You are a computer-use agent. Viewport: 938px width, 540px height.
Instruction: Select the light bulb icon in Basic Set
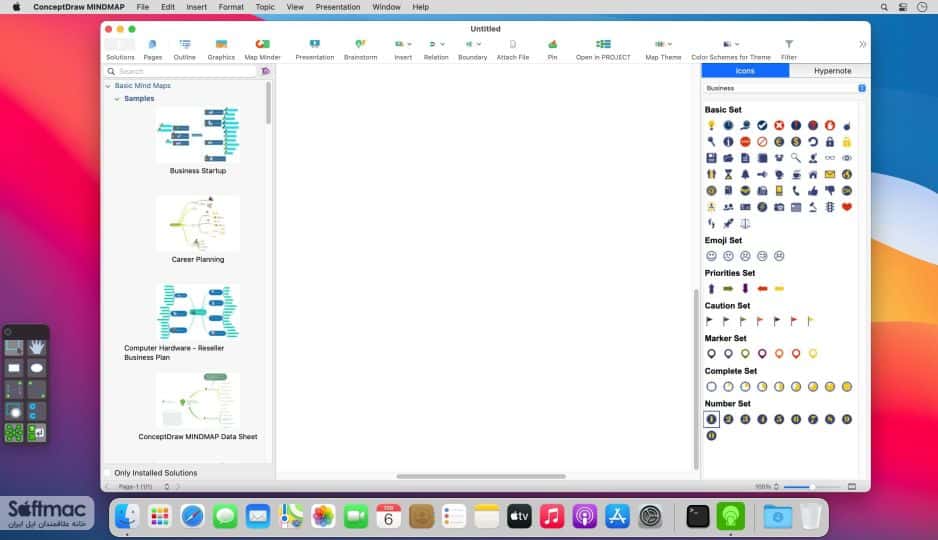click(x=711, y=126)
